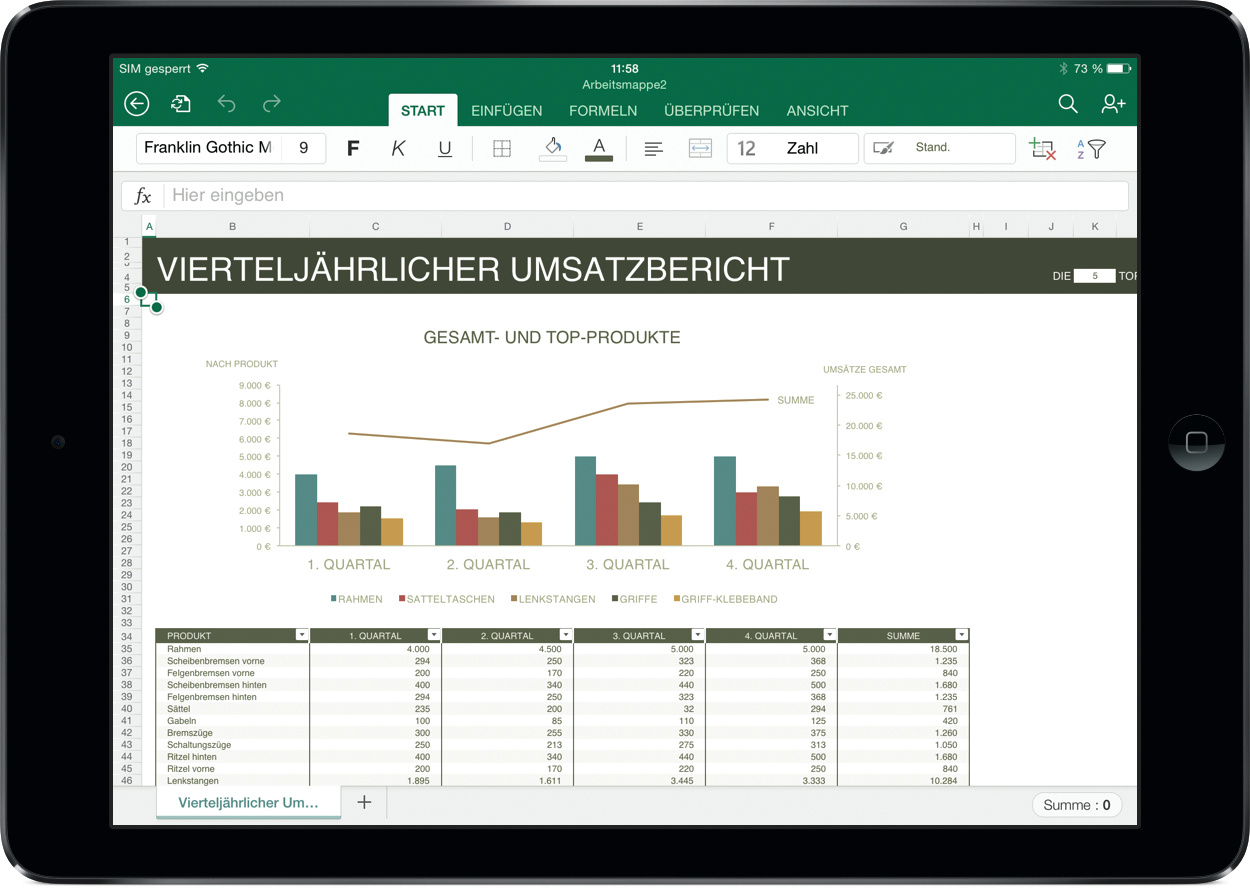
Task: Open filter dropdown for 1. QUARTAL column
Action: tap(433, 635)
